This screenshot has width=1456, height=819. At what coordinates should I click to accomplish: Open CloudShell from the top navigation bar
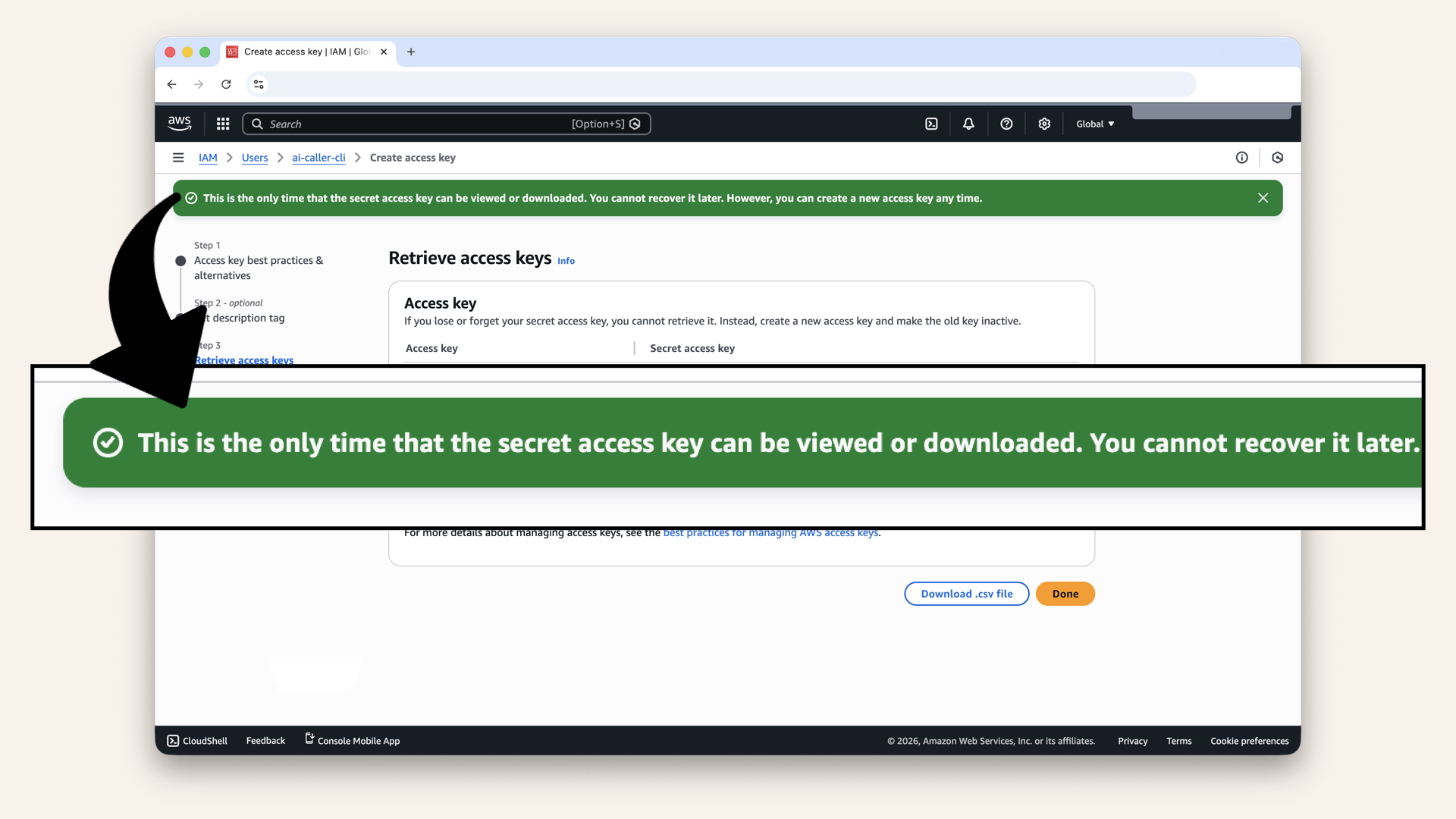point(931,124)
